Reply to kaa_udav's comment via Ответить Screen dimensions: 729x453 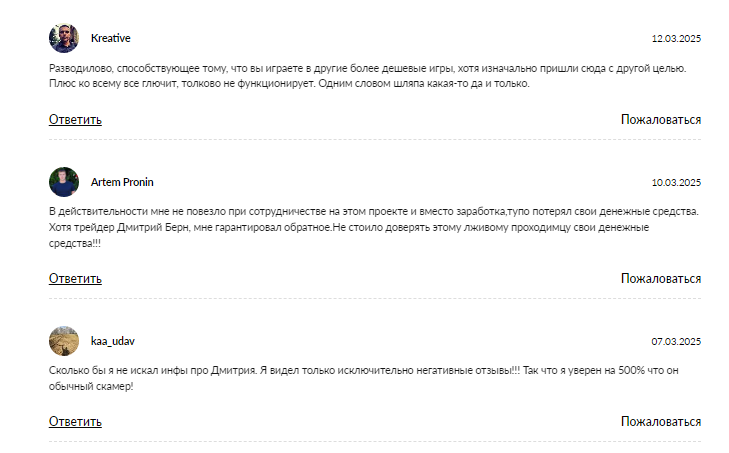pyautogui.click(x=75, y=421)
